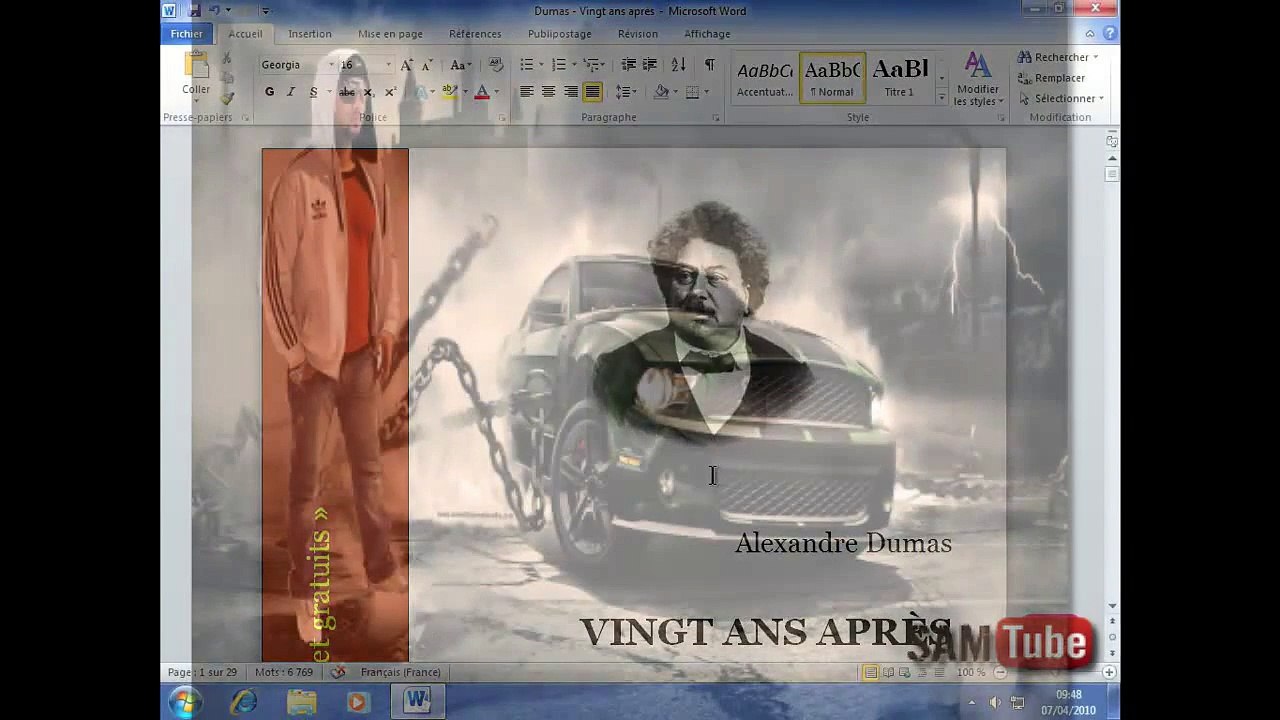Click the Français (France) language indicator
Viewport: 1280px width, 720px height.
(x=400, y=672)
